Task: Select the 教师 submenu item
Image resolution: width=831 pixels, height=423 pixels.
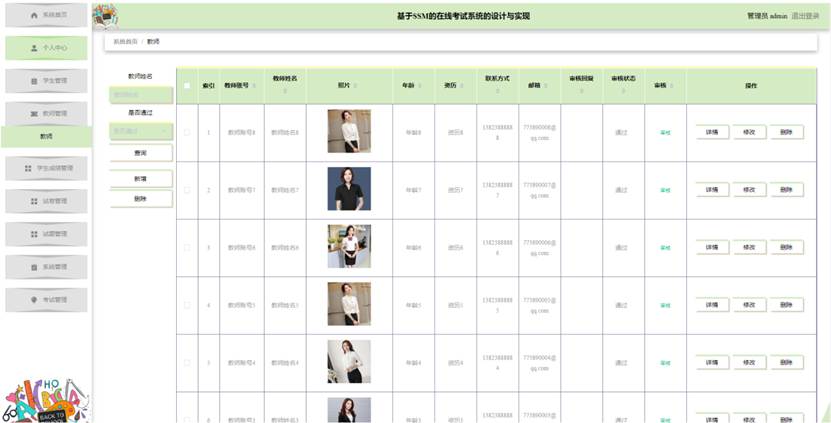Action: 47,137
